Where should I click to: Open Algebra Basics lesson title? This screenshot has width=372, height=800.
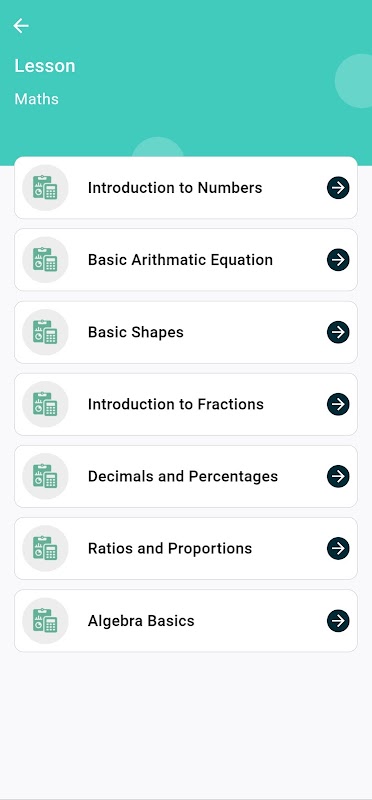pos(141,621)
